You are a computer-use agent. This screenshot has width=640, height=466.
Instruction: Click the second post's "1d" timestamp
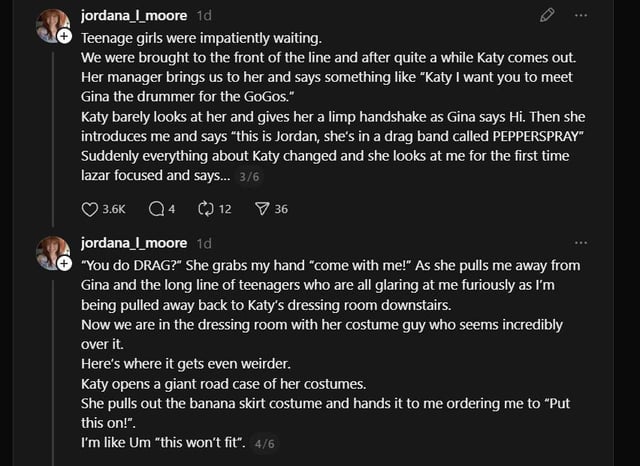(204, 243)
